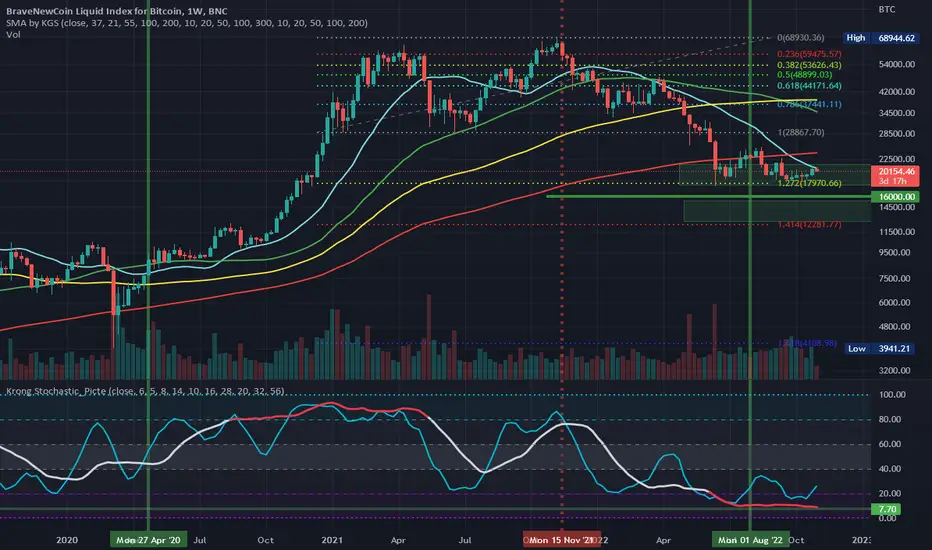The image size is (932, 550).
Task: Click the 2020 label on time axis
Action: coord(67,540)
